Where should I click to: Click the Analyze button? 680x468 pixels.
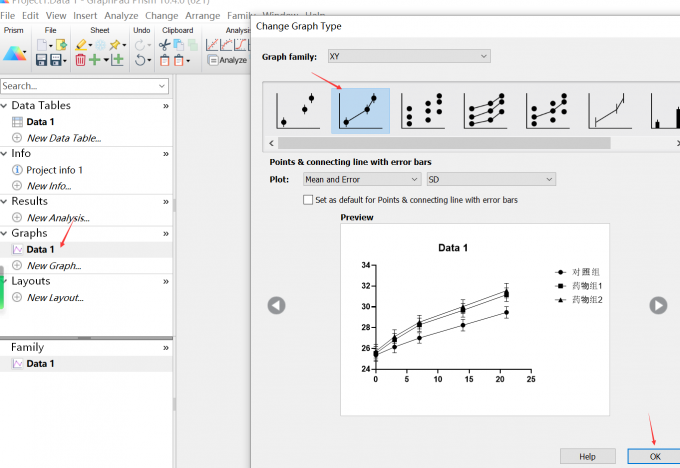click(228, 60)
